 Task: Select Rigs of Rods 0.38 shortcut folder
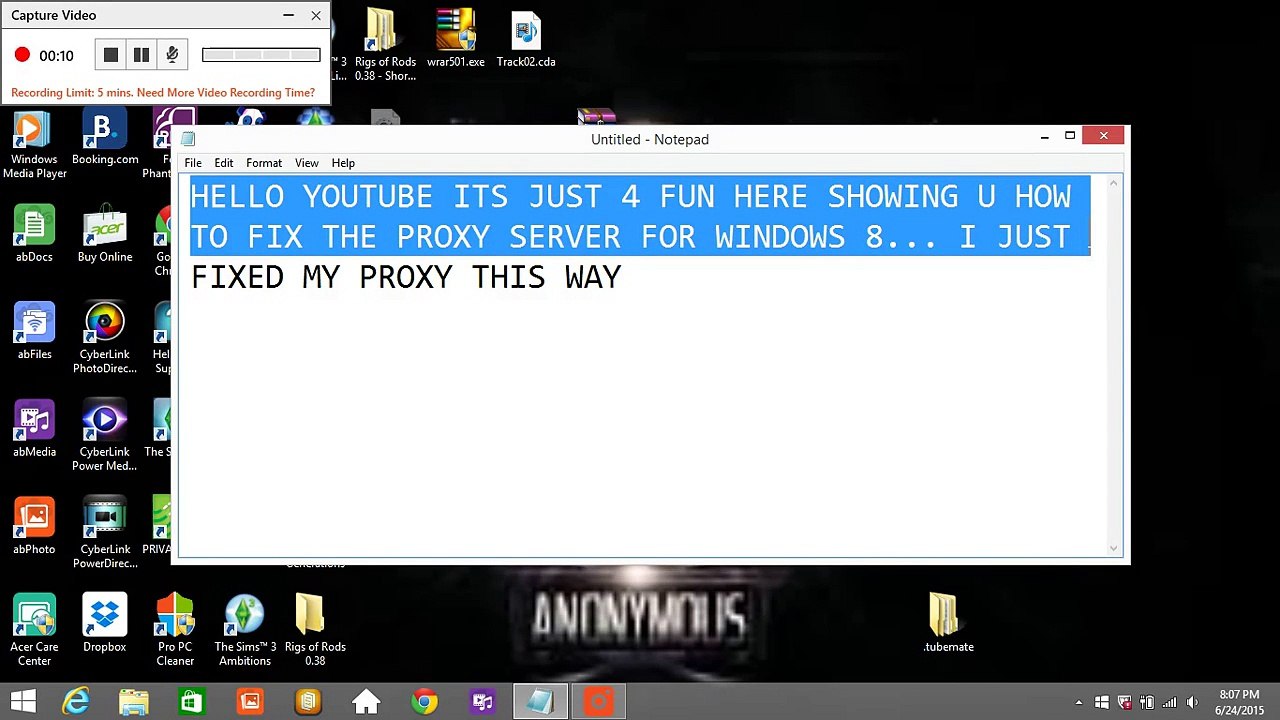click(385, 45)
